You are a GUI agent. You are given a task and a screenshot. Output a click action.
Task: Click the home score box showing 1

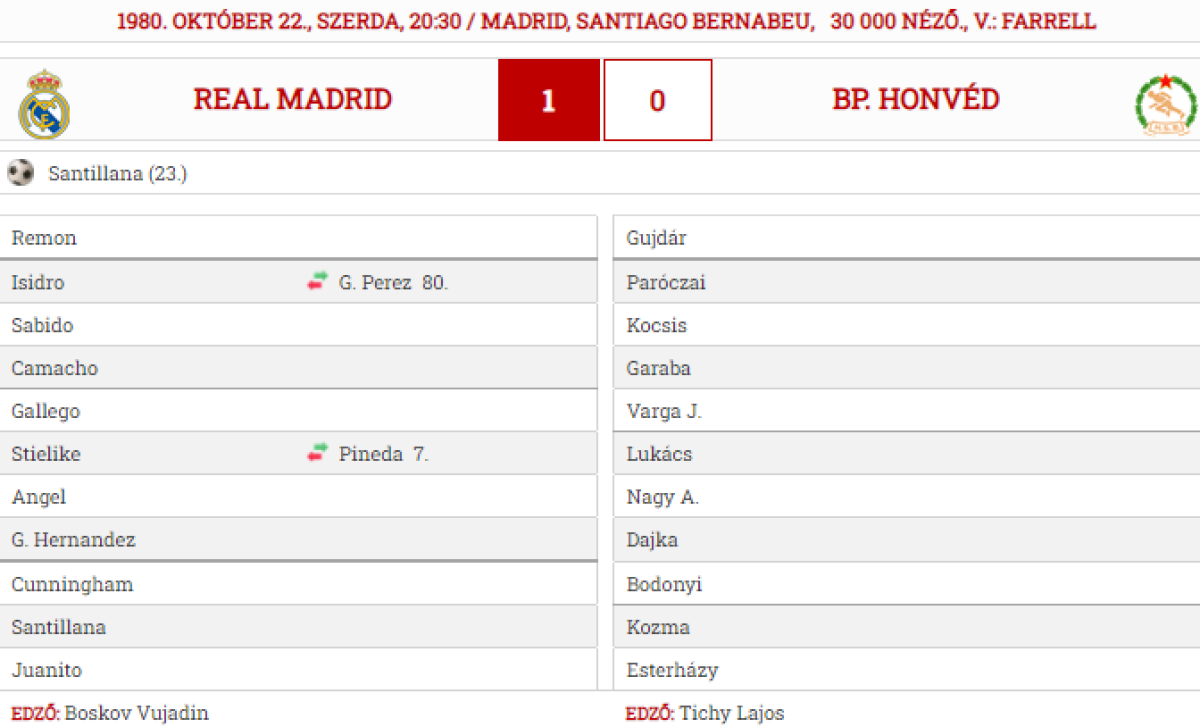point(549,100)
